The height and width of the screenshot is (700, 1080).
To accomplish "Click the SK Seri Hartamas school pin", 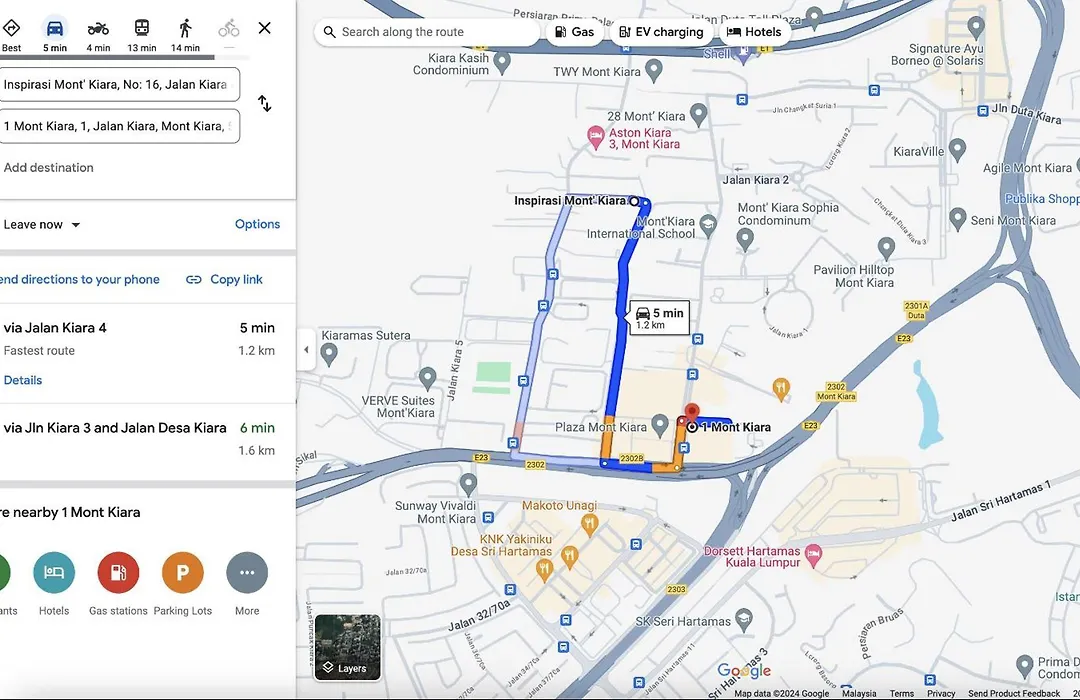I will [x=743, y=619].
